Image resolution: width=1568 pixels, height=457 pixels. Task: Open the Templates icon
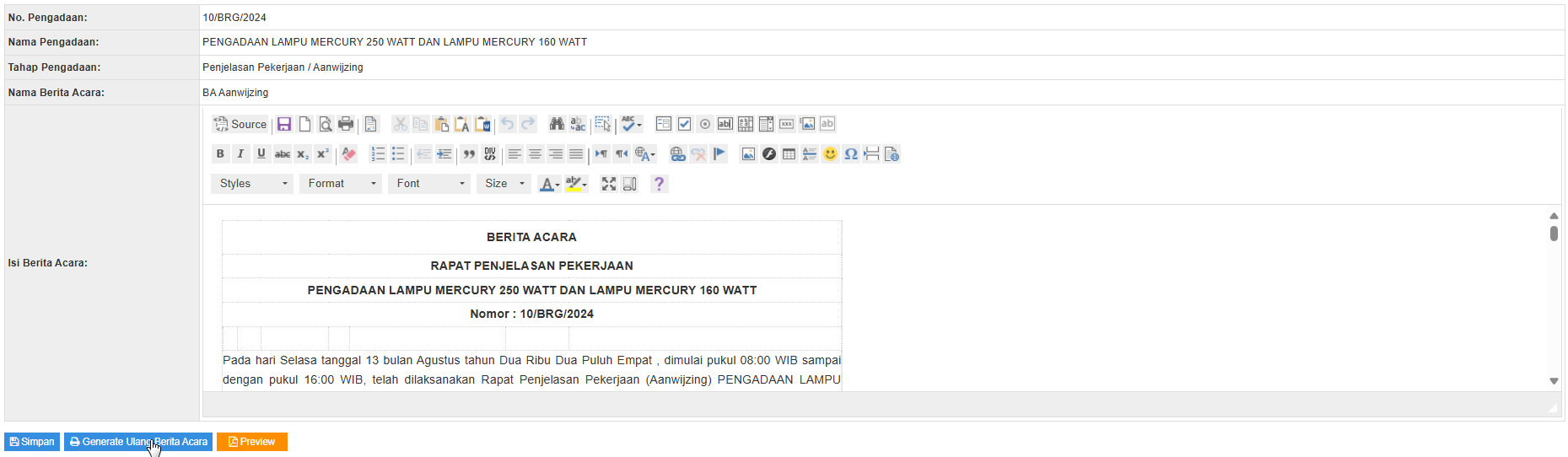pyautogui.click(x=371, y=124)
